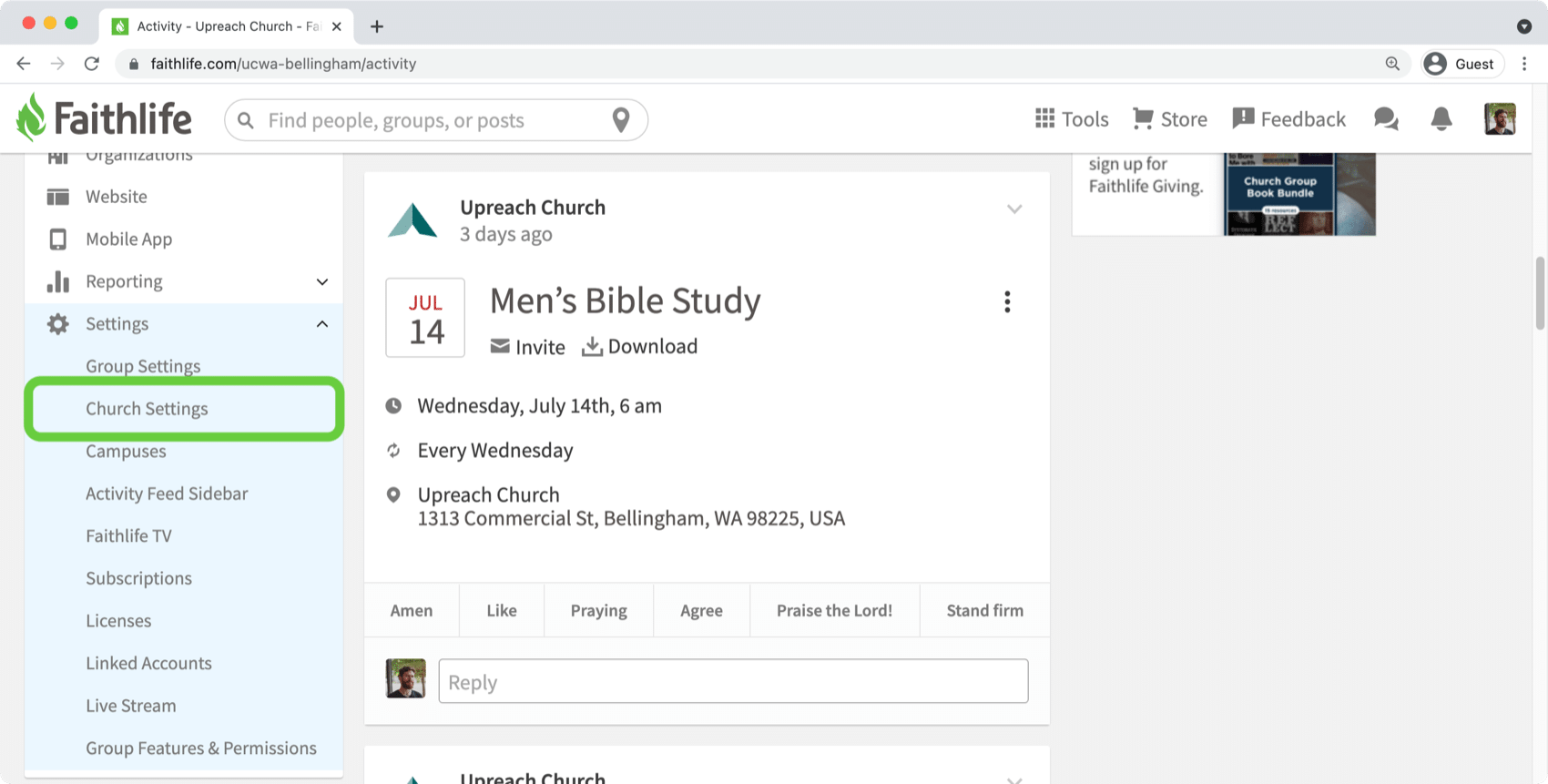Viewport: 1548px width, 784px height.
Task: Click the page vertical scrollbar
Action: (x=1540, y=293)
